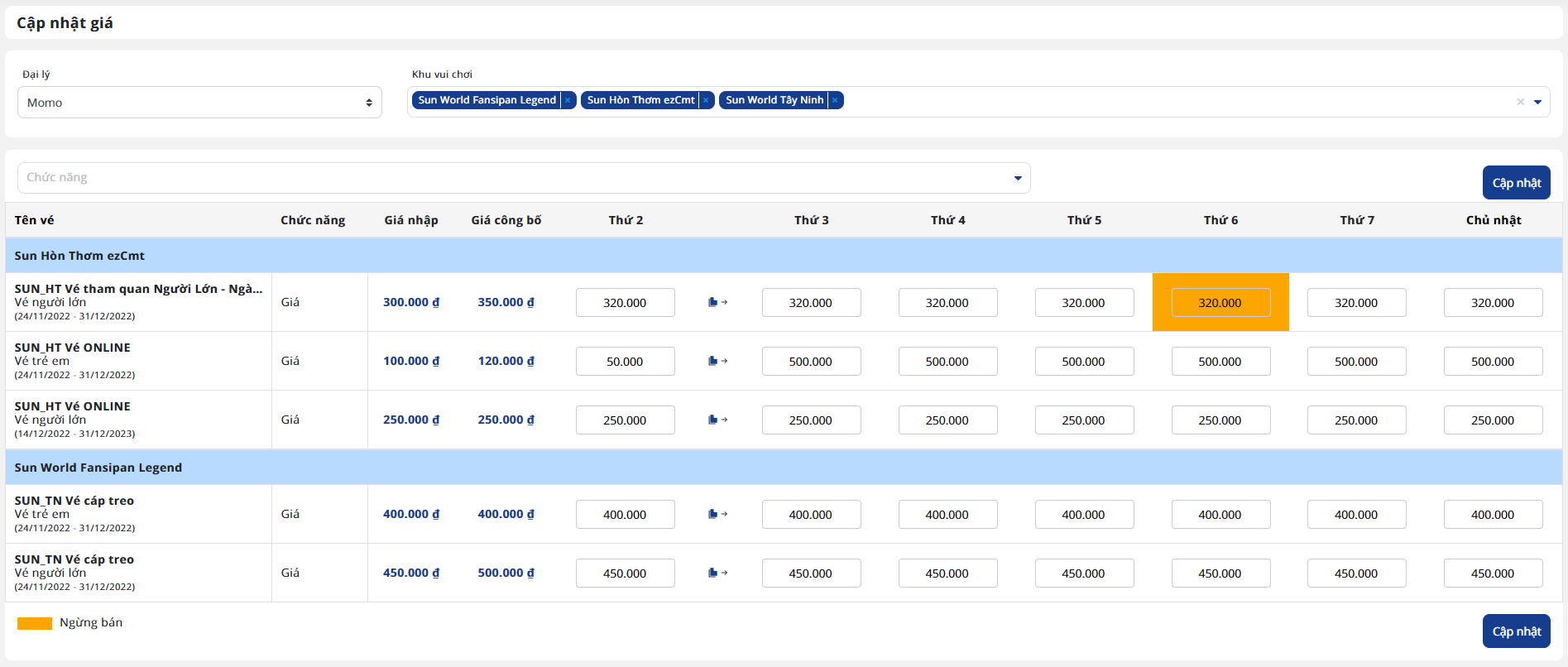
Task: Click Giá nhập value 450.000 đ
Action: point(411,573)
